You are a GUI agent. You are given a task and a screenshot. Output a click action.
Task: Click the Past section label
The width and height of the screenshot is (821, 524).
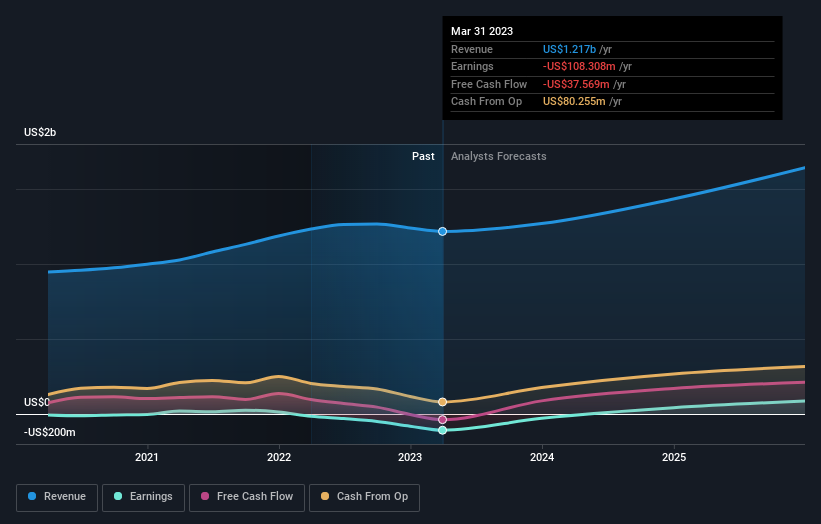(423, 157)
